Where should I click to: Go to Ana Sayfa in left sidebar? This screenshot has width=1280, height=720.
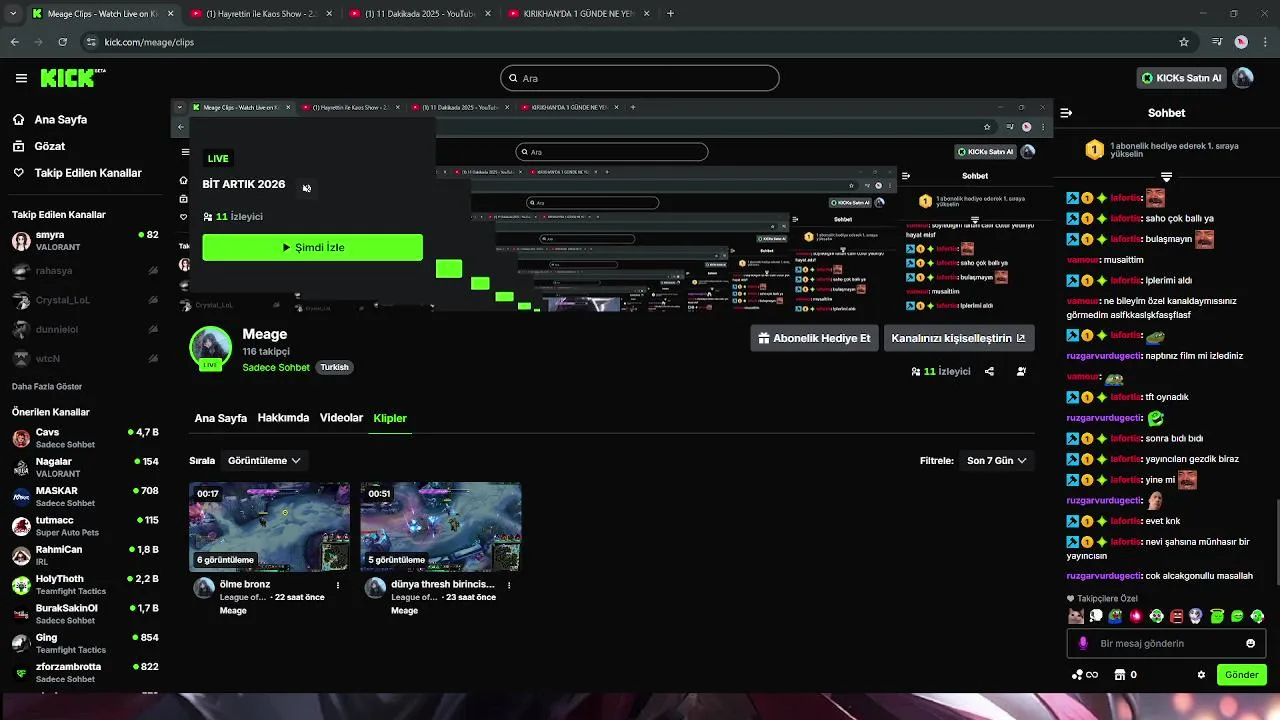(x=60, y=120)
